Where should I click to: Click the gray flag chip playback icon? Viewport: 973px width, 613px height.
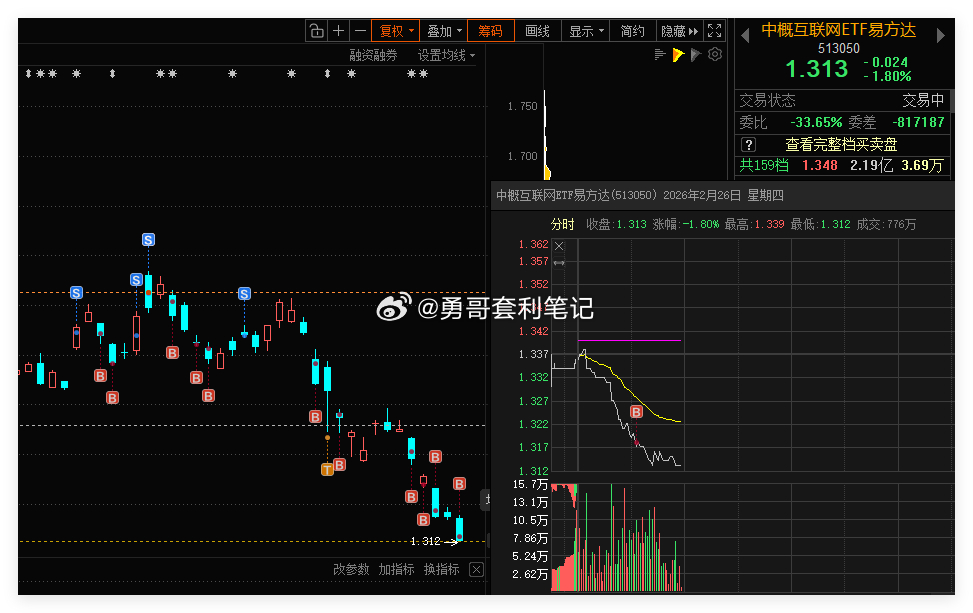point(696,55)
